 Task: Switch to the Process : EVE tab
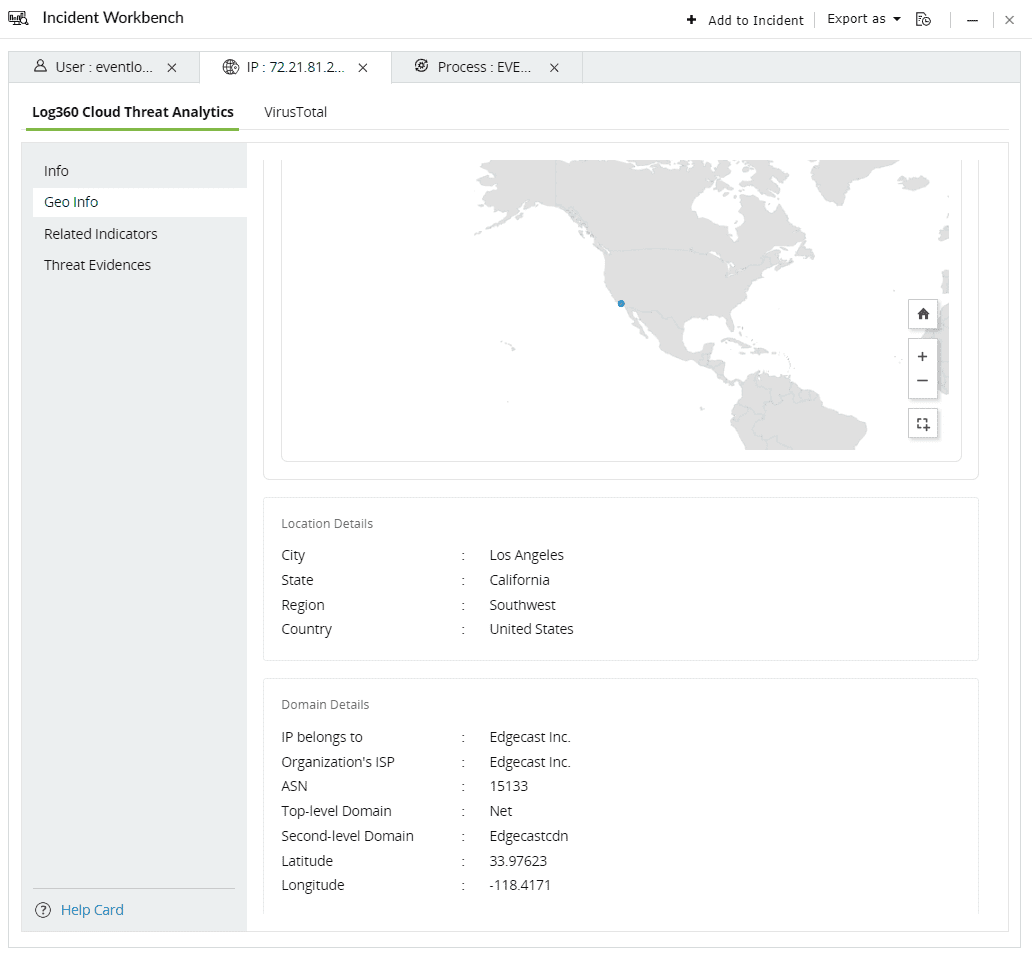pos(485,67)
